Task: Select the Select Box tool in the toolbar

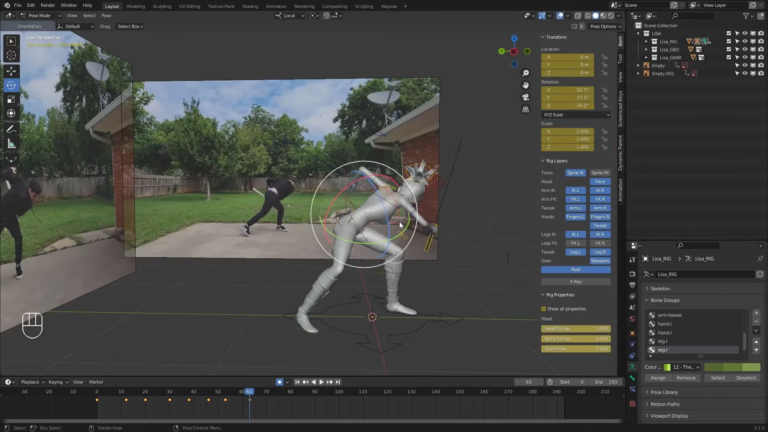Action: [11, 41]
